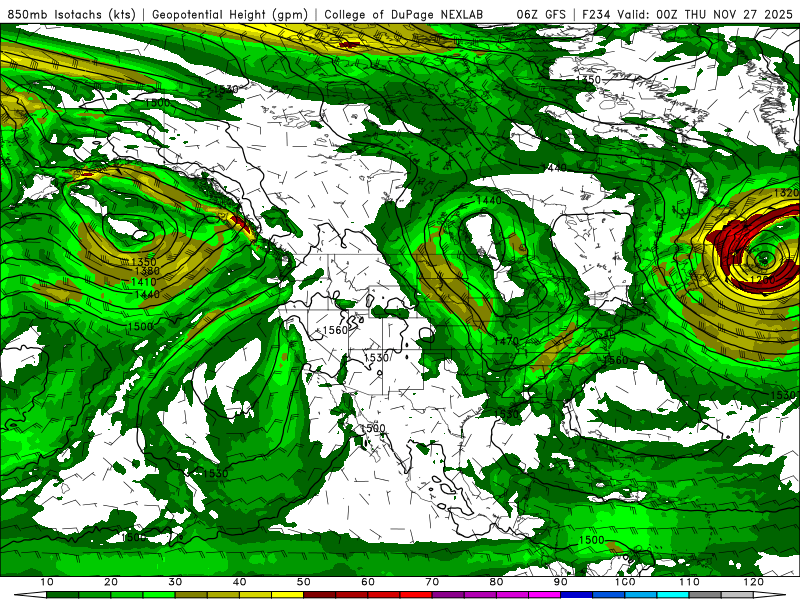Click the darkest green swatch starting the color bar

tap(62, 595)
